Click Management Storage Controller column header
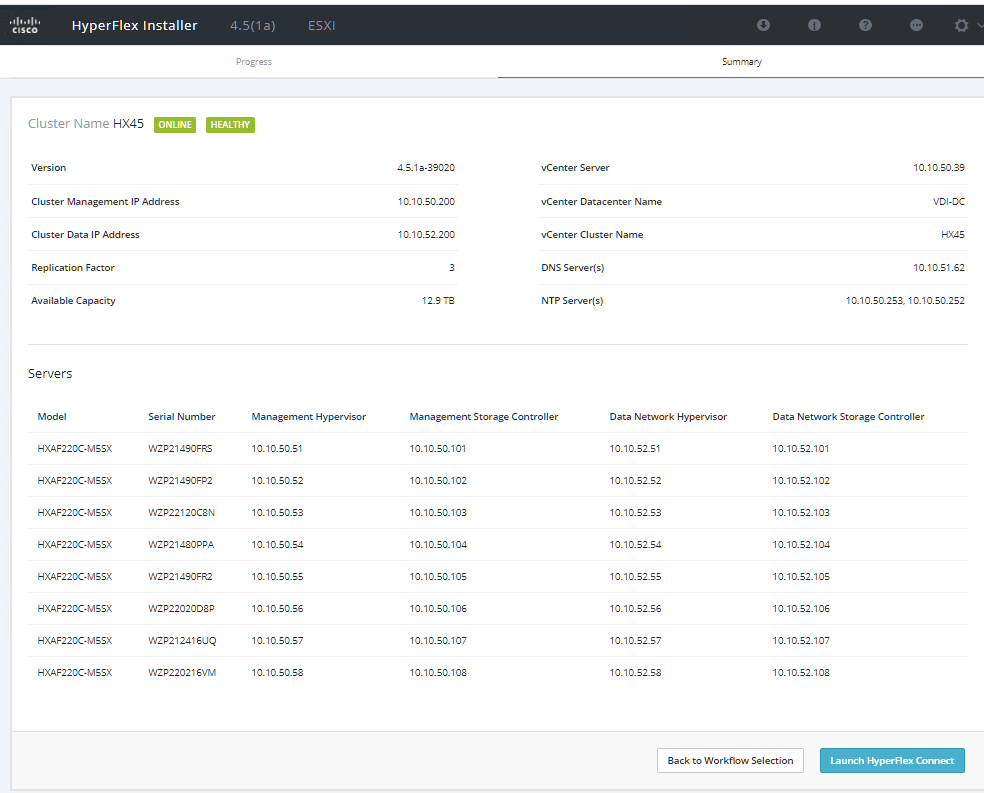984x793 pixels. 484,417
